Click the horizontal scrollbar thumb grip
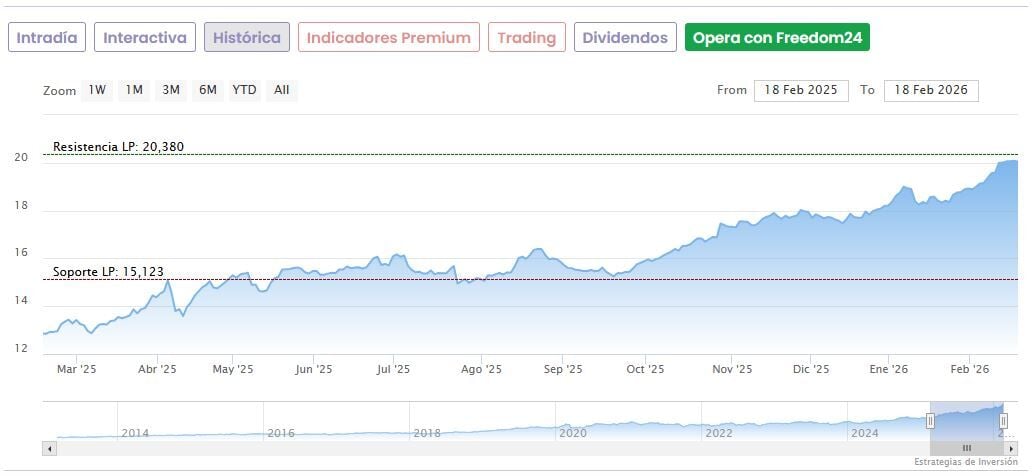This screenshot has width=1036, height=476. (967, 449)
